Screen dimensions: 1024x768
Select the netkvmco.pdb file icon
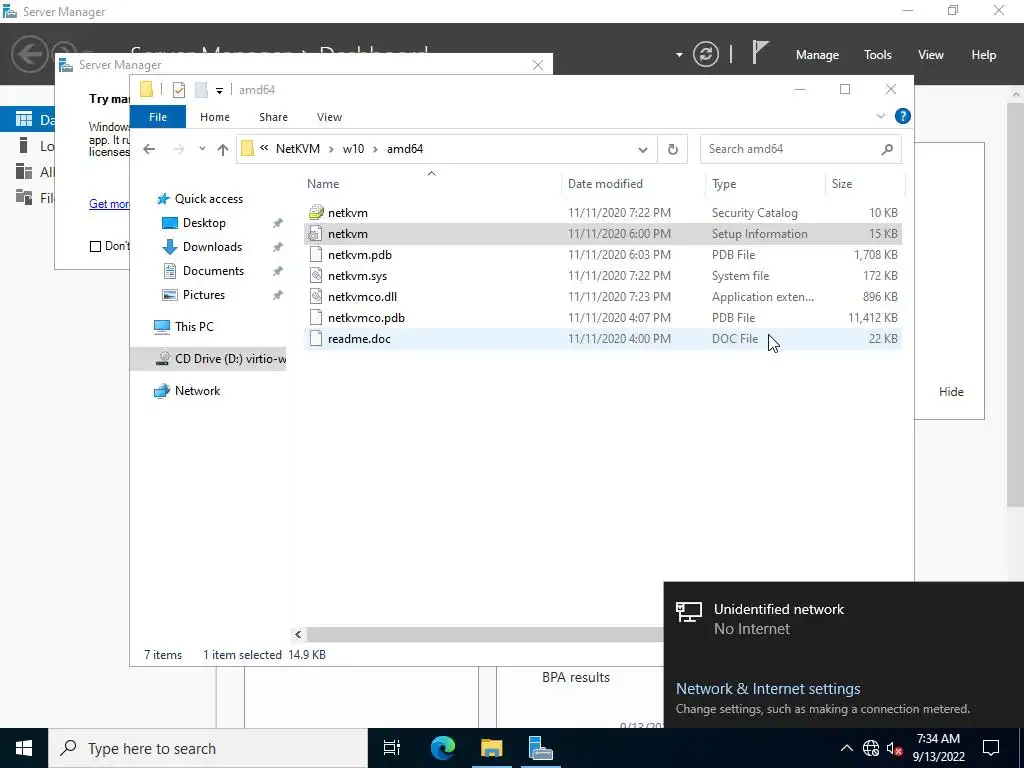pyautogui.click(x=315, y=317)
